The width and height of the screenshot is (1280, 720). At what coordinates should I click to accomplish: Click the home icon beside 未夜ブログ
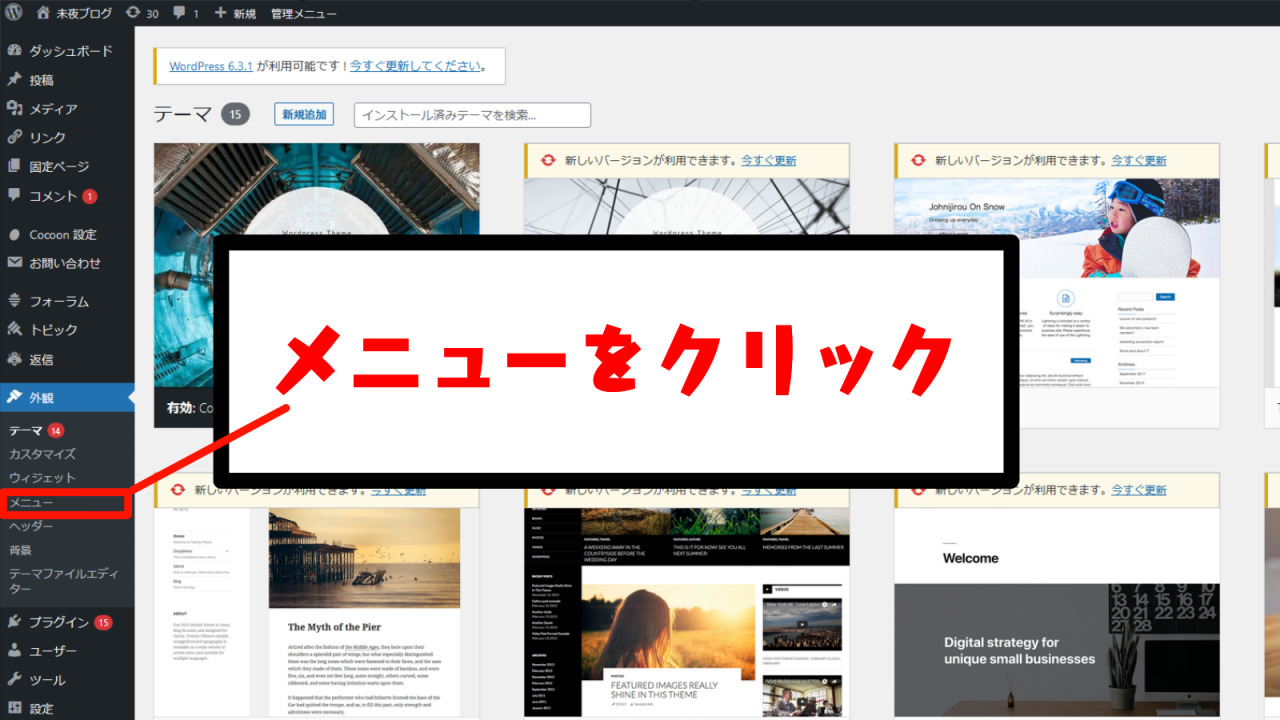click(43, 14)
